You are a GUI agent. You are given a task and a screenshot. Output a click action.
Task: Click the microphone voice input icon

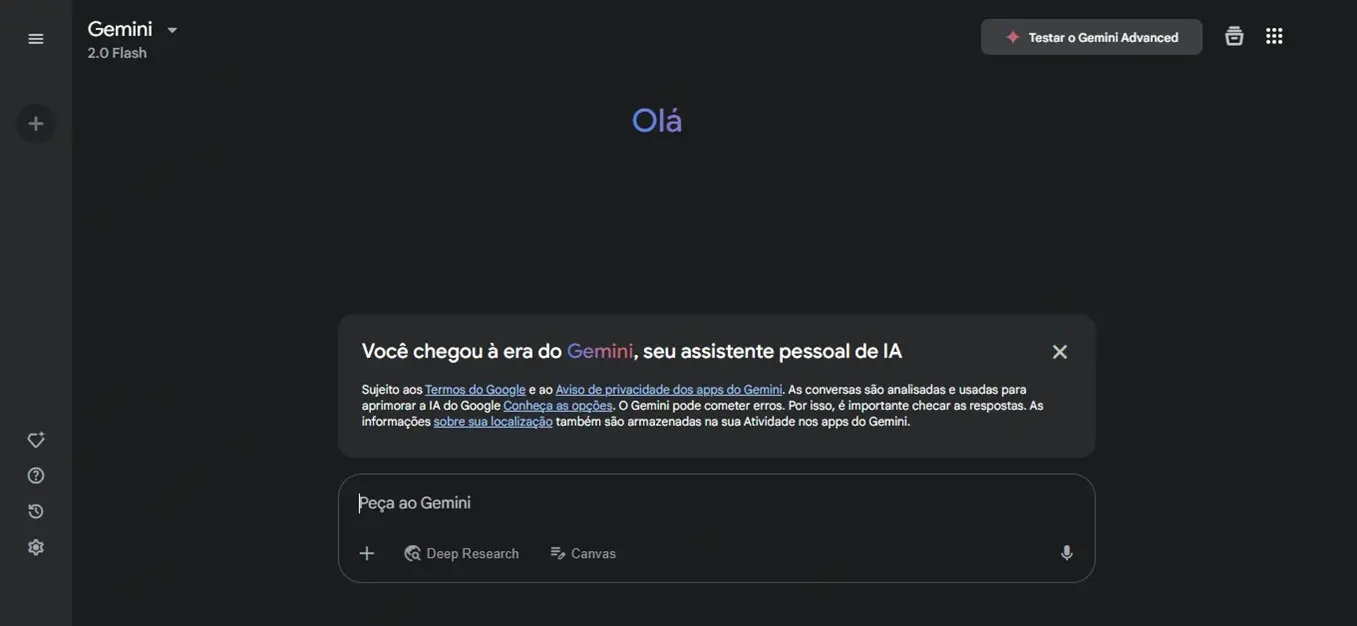1067,553
